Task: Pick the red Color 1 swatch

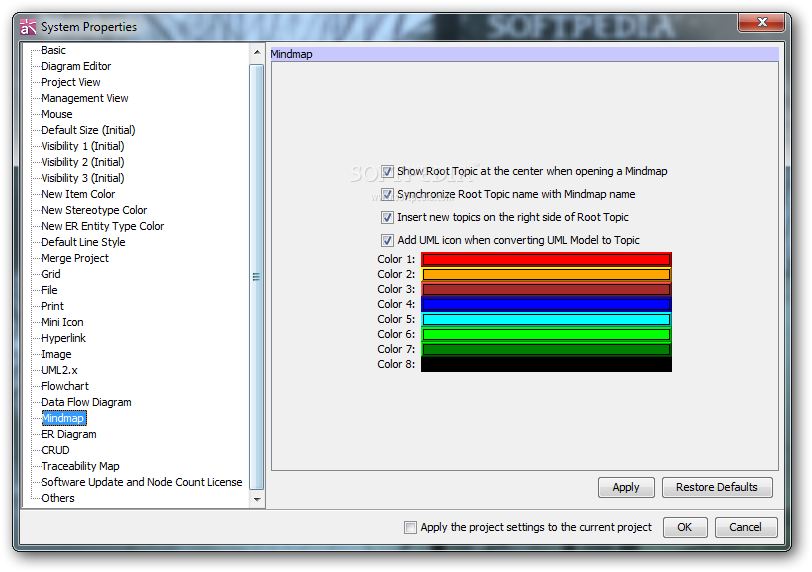Action: [x=546, y=259]
